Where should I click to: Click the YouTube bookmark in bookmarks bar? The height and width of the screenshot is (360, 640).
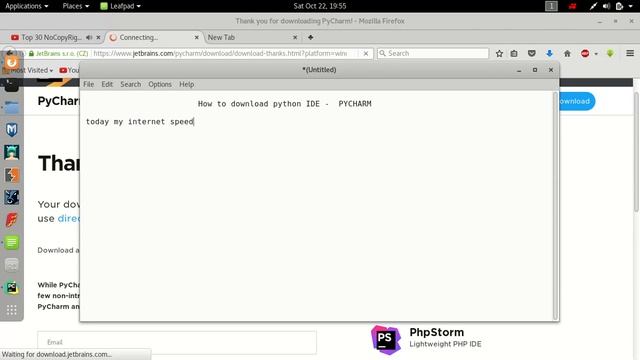pos(69,70)
